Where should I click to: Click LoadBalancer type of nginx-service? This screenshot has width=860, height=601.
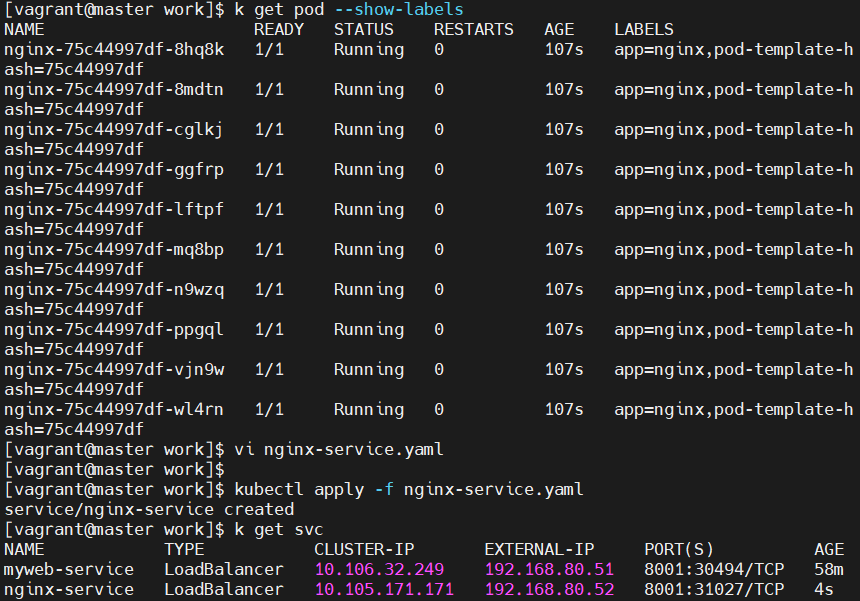coord(224,590)
